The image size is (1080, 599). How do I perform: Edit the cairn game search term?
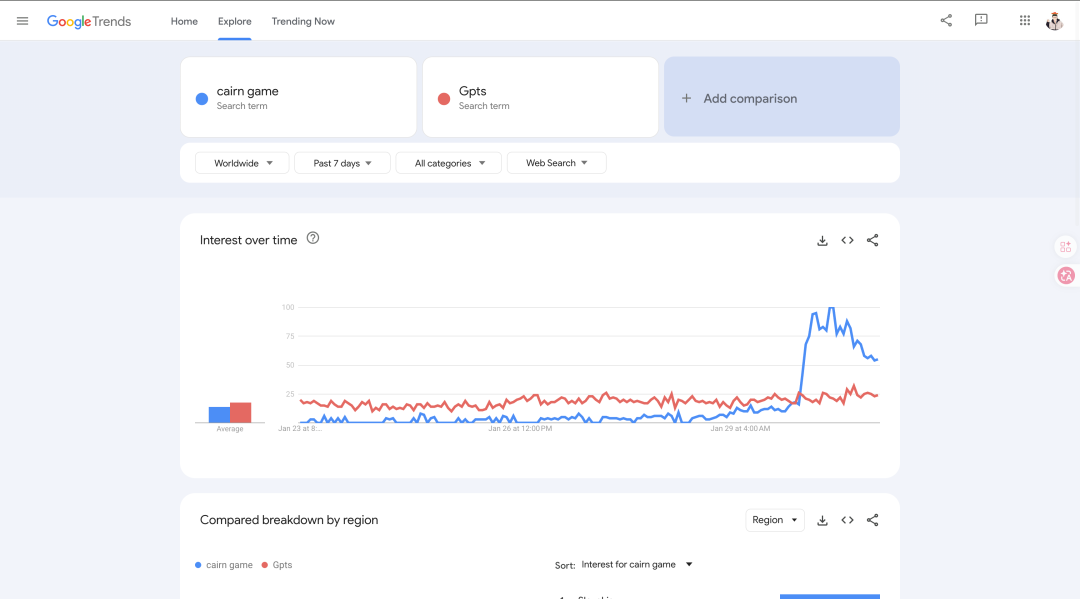pyautogui.click(x=298, y=97)
